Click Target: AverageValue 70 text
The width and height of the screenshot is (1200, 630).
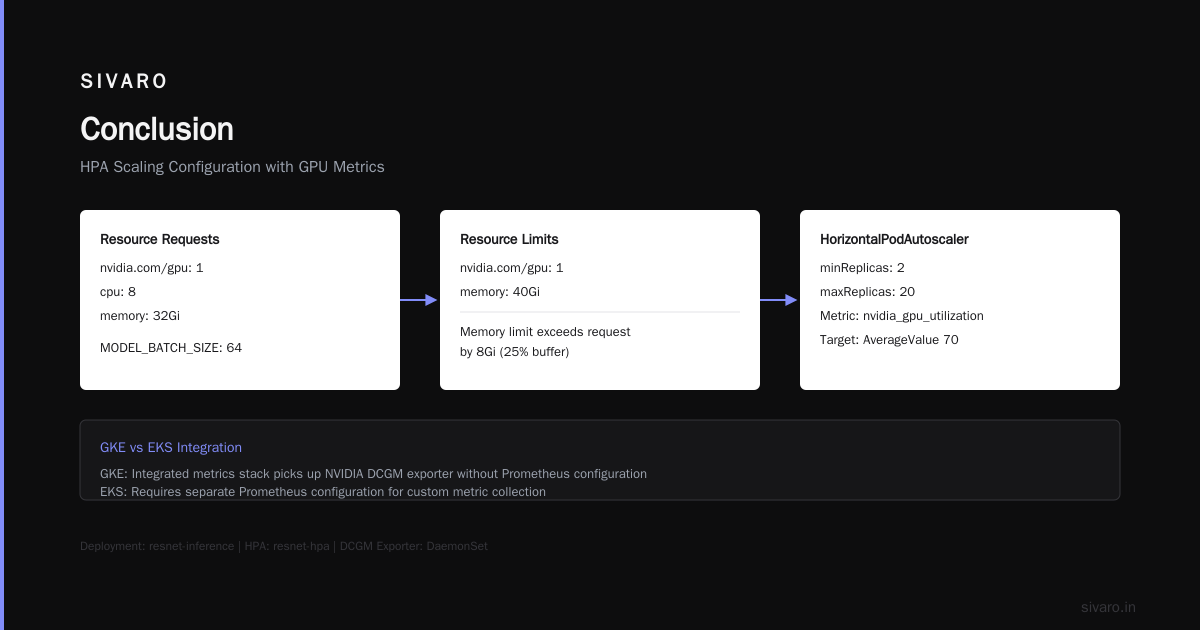click(x=889, y=340)
